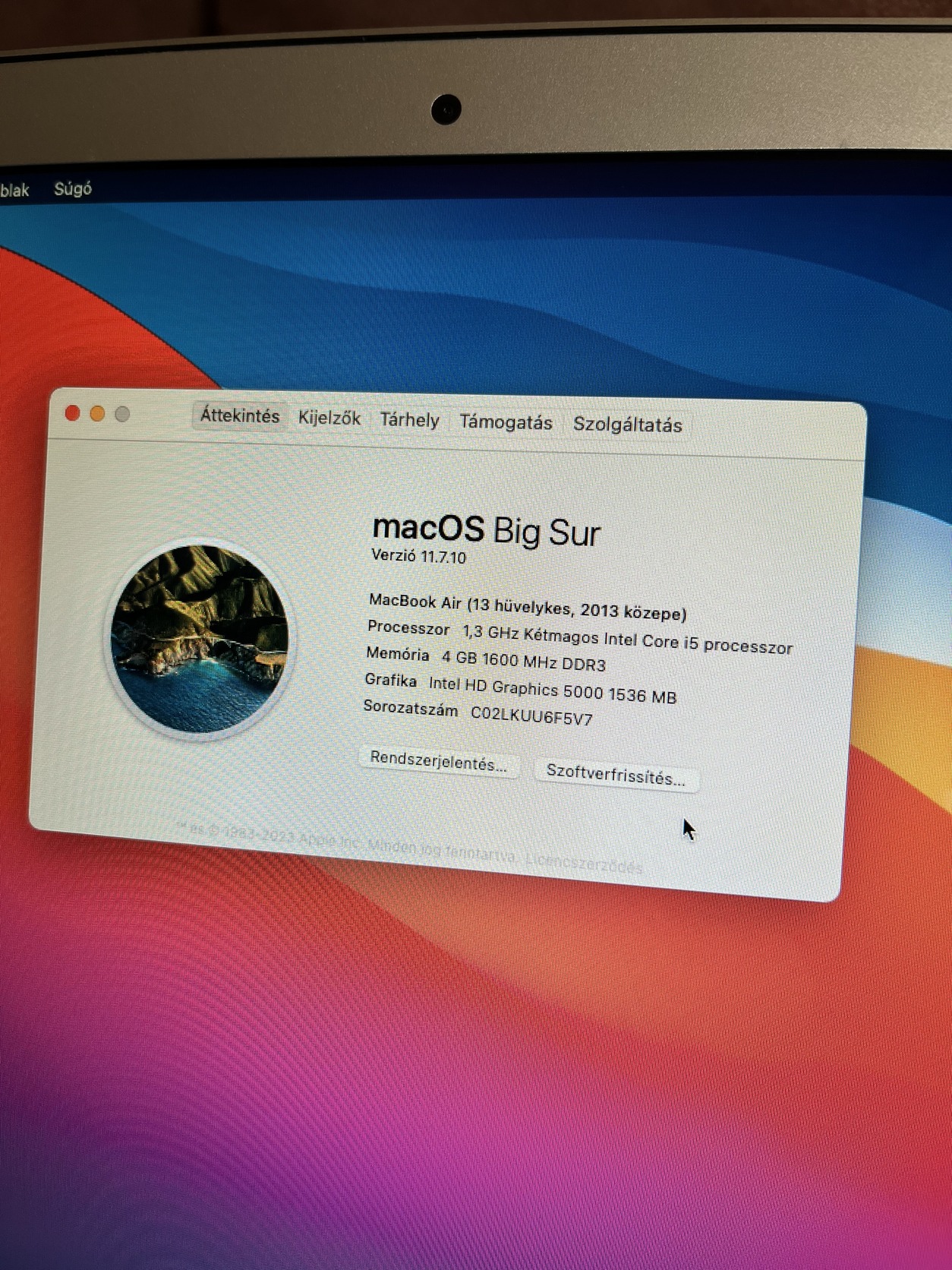
Task: Open the Áttekintés tab
Action: [x=239, y=416]
